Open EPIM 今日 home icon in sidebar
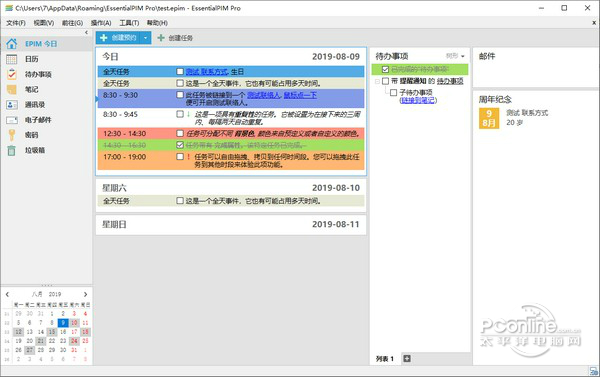The width and height of the screenshot is (600, 377). [x=11, y=44]
